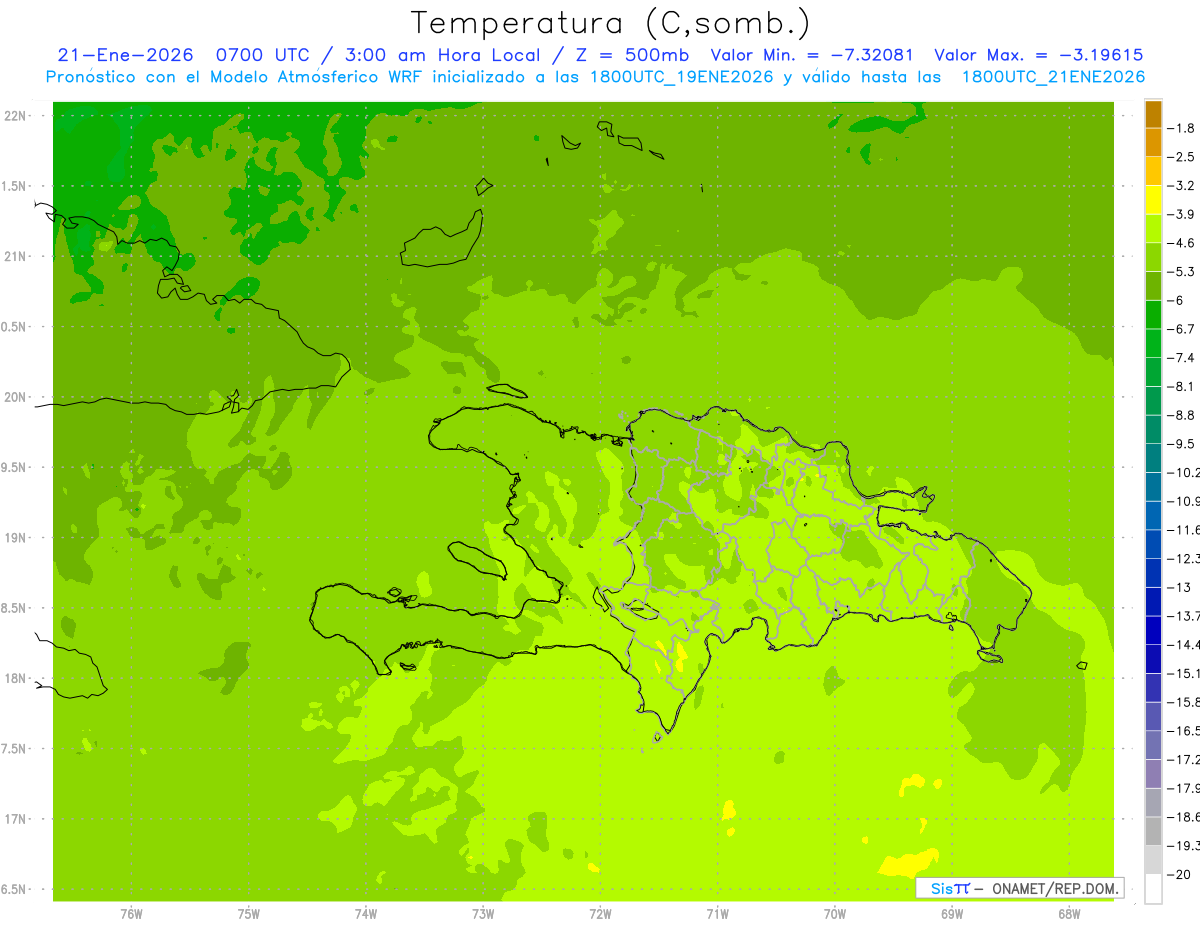The image size is (1200, 927).
Task: Click the "72W" longitude label
Action: pos(600,914)
